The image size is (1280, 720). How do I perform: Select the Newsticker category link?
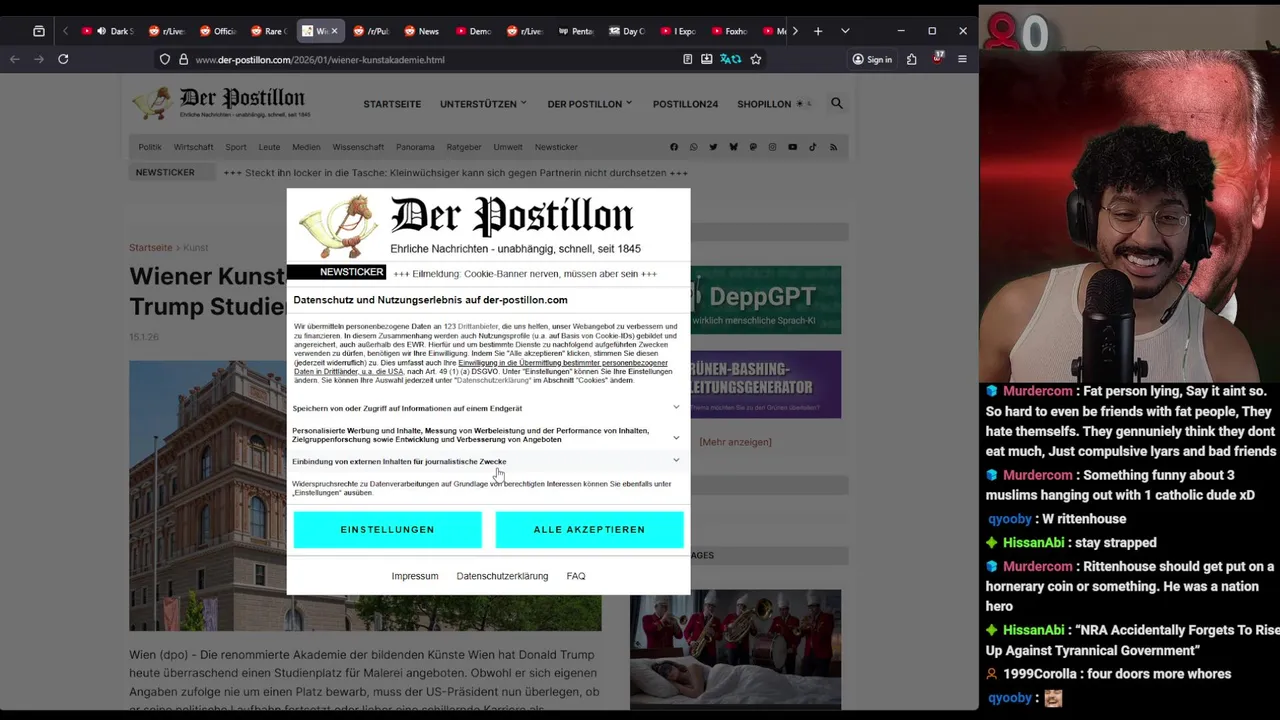(x=556, y=147)
